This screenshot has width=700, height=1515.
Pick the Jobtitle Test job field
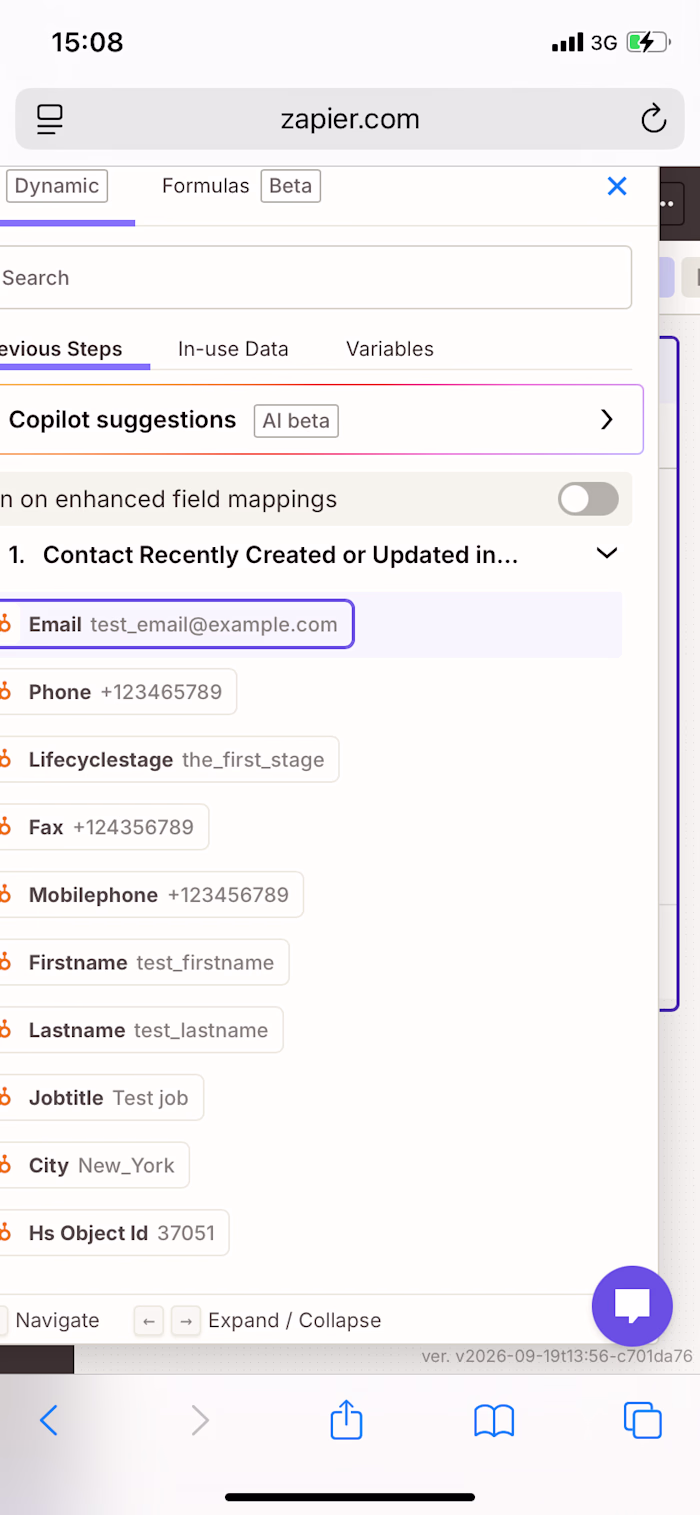point(101,1098)
